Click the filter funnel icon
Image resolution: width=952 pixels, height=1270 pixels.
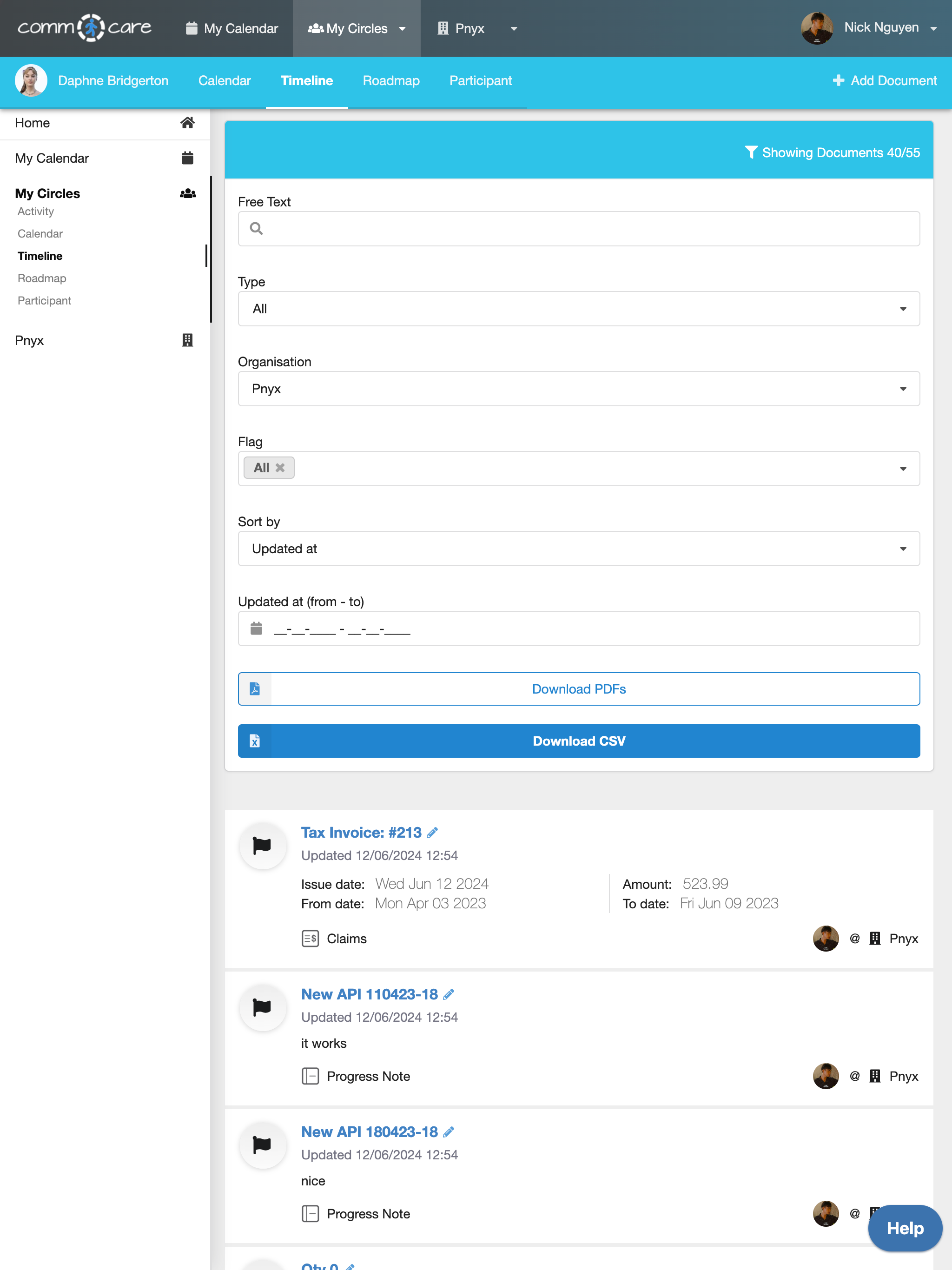click(751, 152)
